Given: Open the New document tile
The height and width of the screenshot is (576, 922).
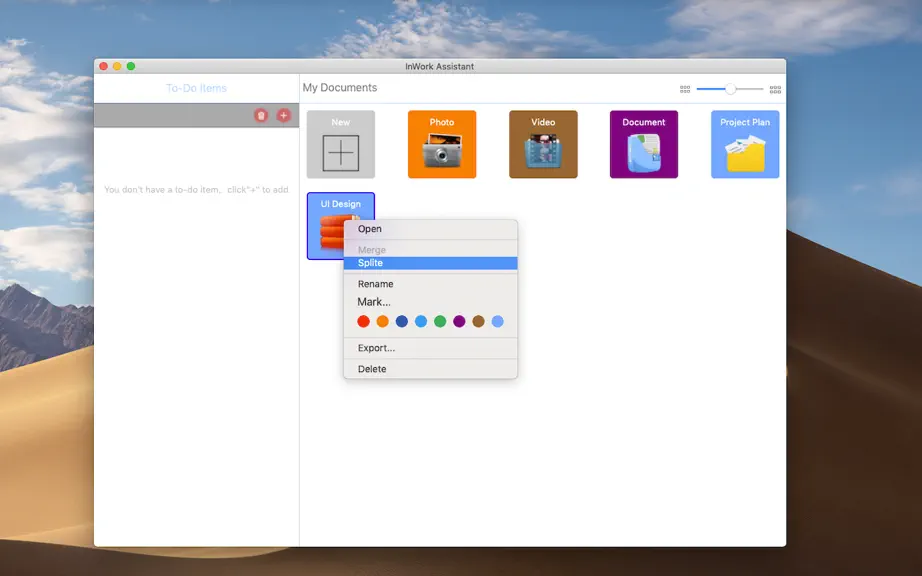Looking at the screenshot, I should pyautogui.click(x=340, y=144).
